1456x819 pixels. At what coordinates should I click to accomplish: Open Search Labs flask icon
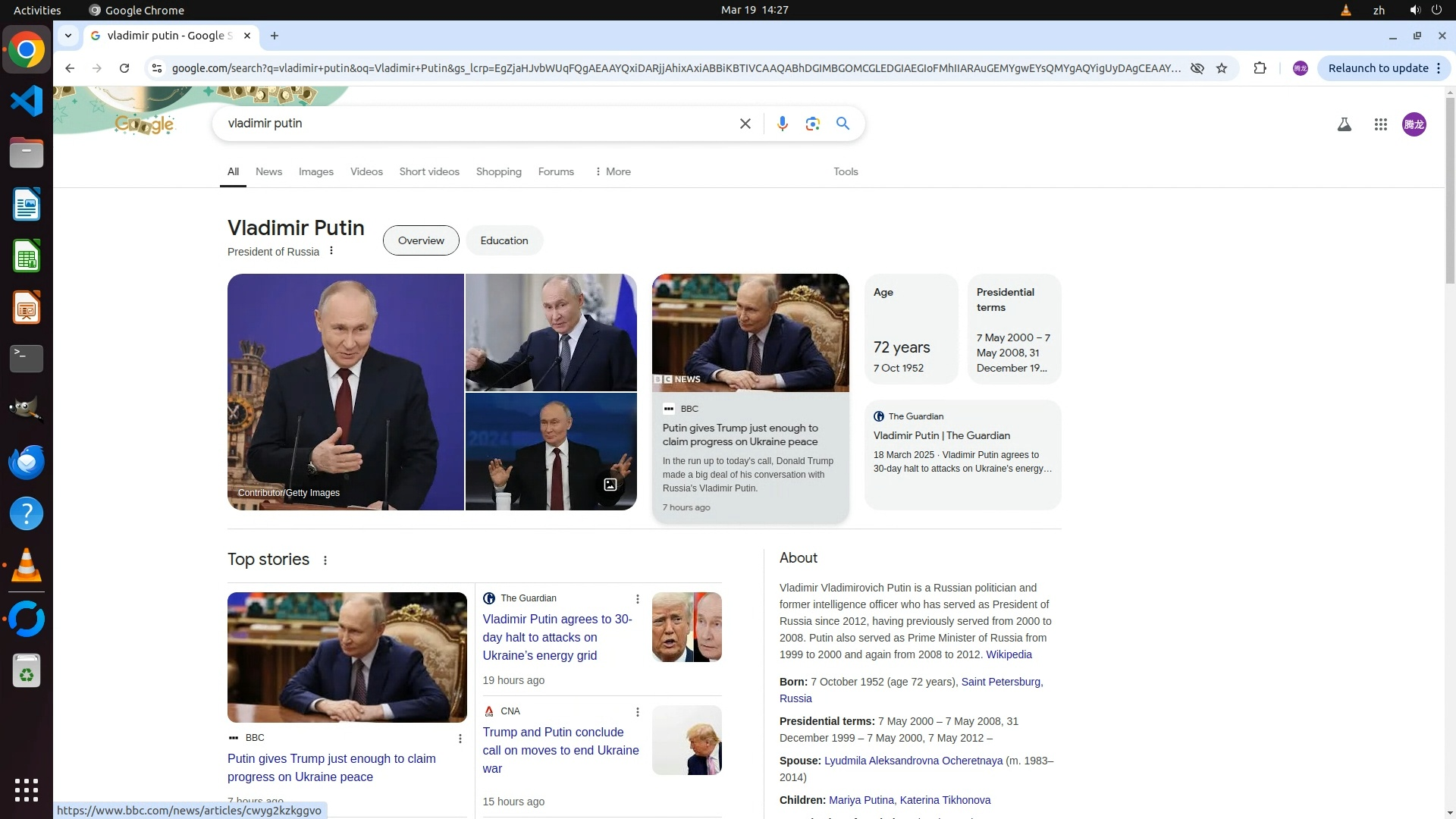point(1344,124)
